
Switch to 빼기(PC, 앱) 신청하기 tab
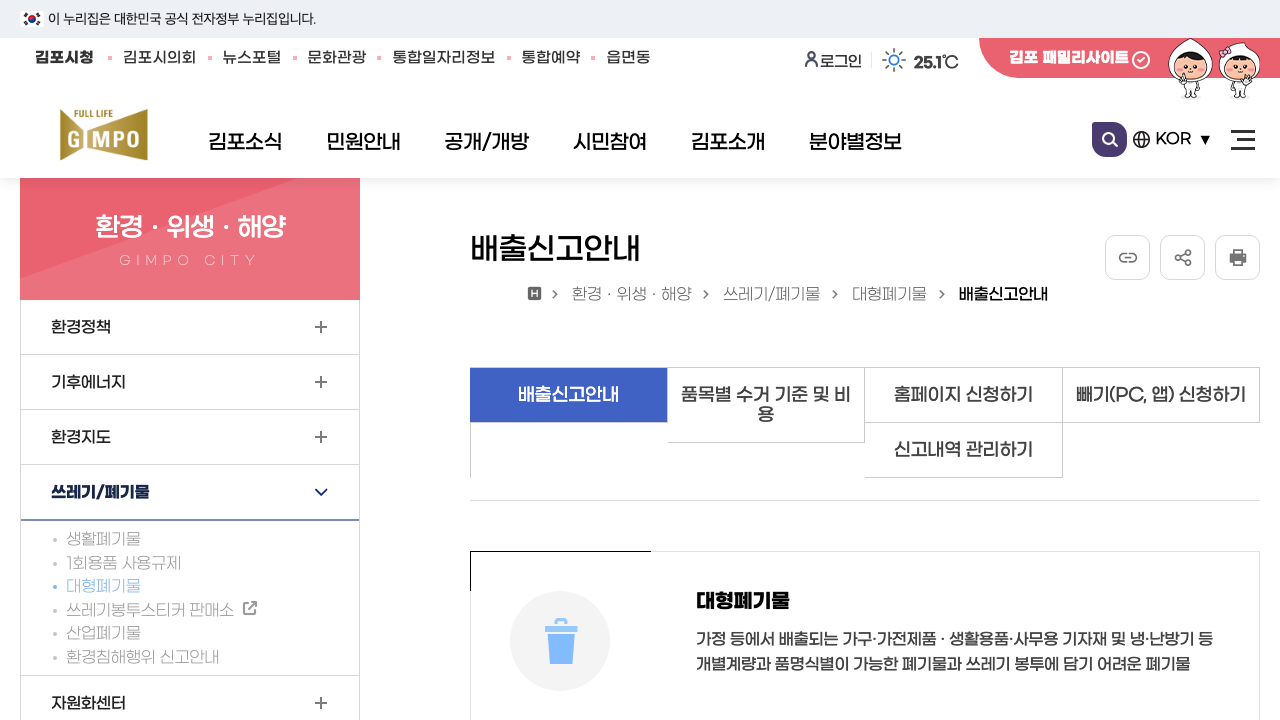pyautogui.click(x=1161, y=395)
